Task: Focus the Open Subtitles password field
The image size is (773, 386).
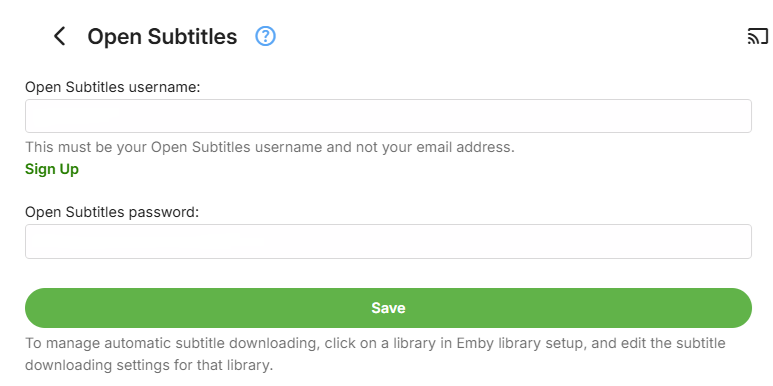Action: point(388,242)
